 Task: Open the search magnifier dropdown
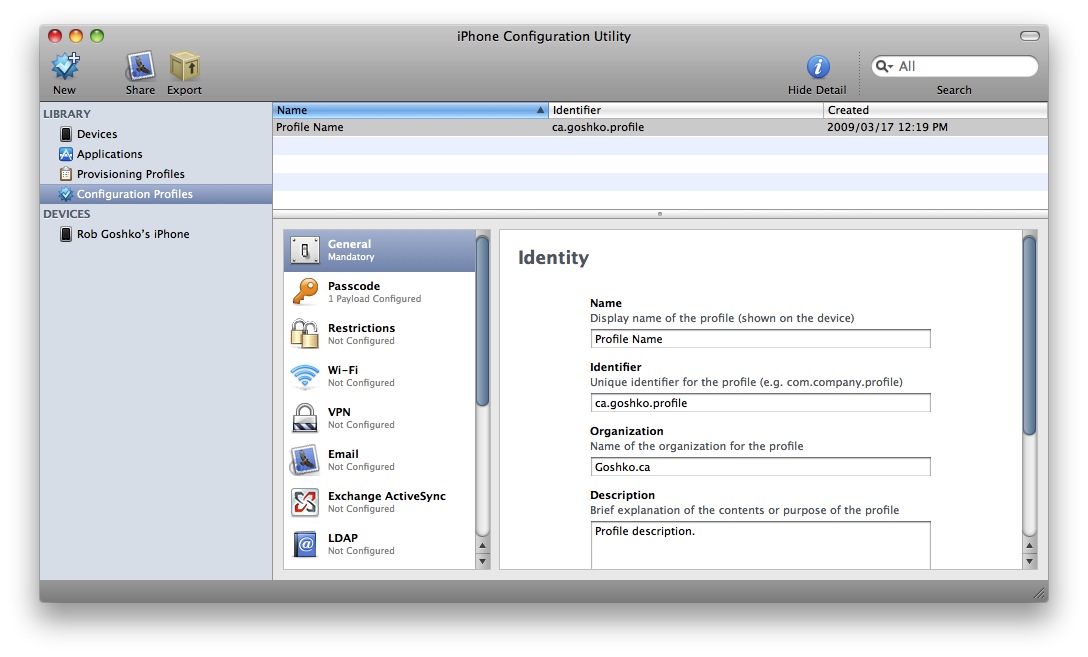884,66
